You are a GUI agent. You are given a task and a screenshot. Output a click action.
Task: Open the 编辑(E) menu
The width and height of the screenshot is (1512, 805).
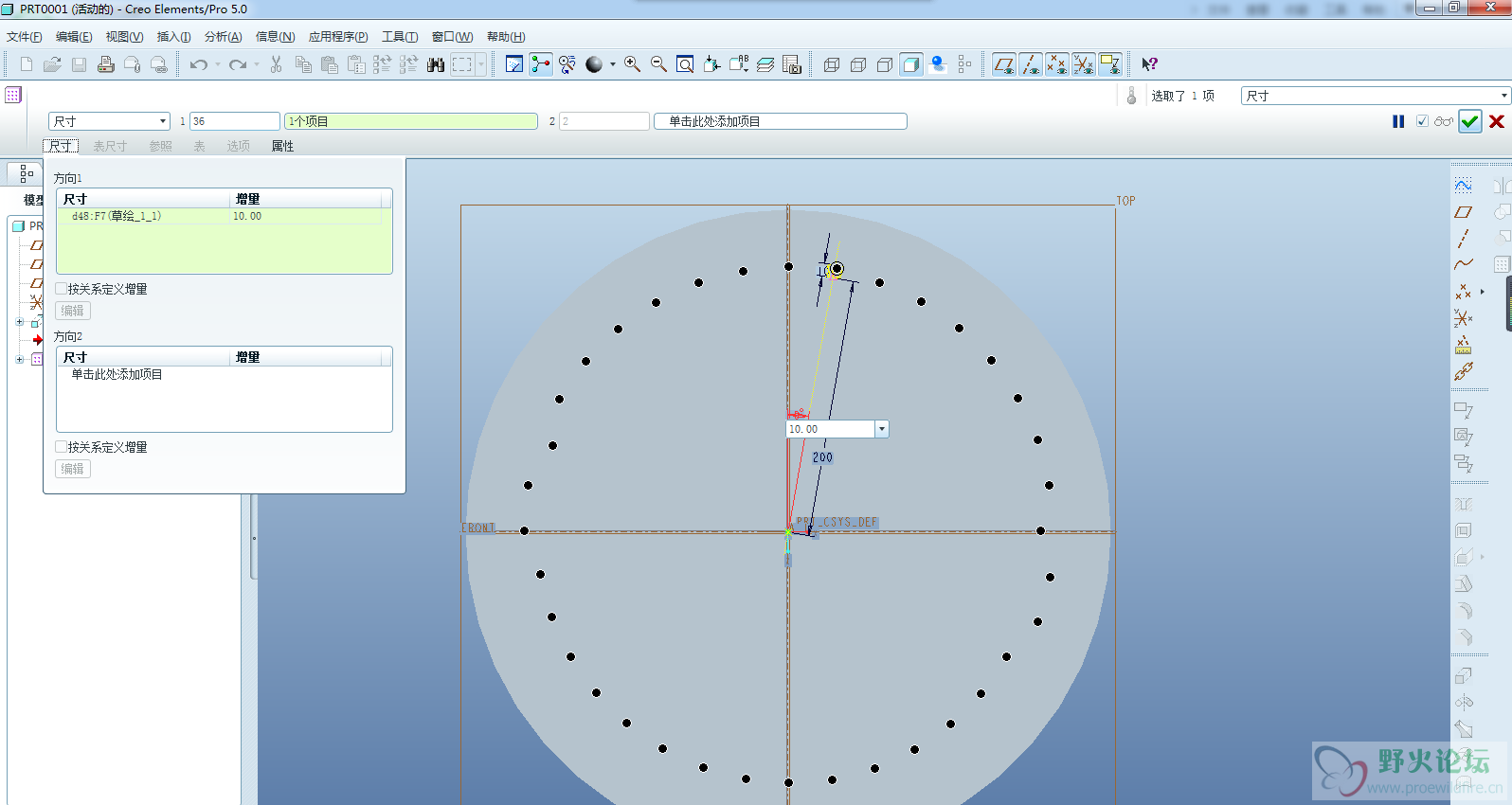pos(74,37)
